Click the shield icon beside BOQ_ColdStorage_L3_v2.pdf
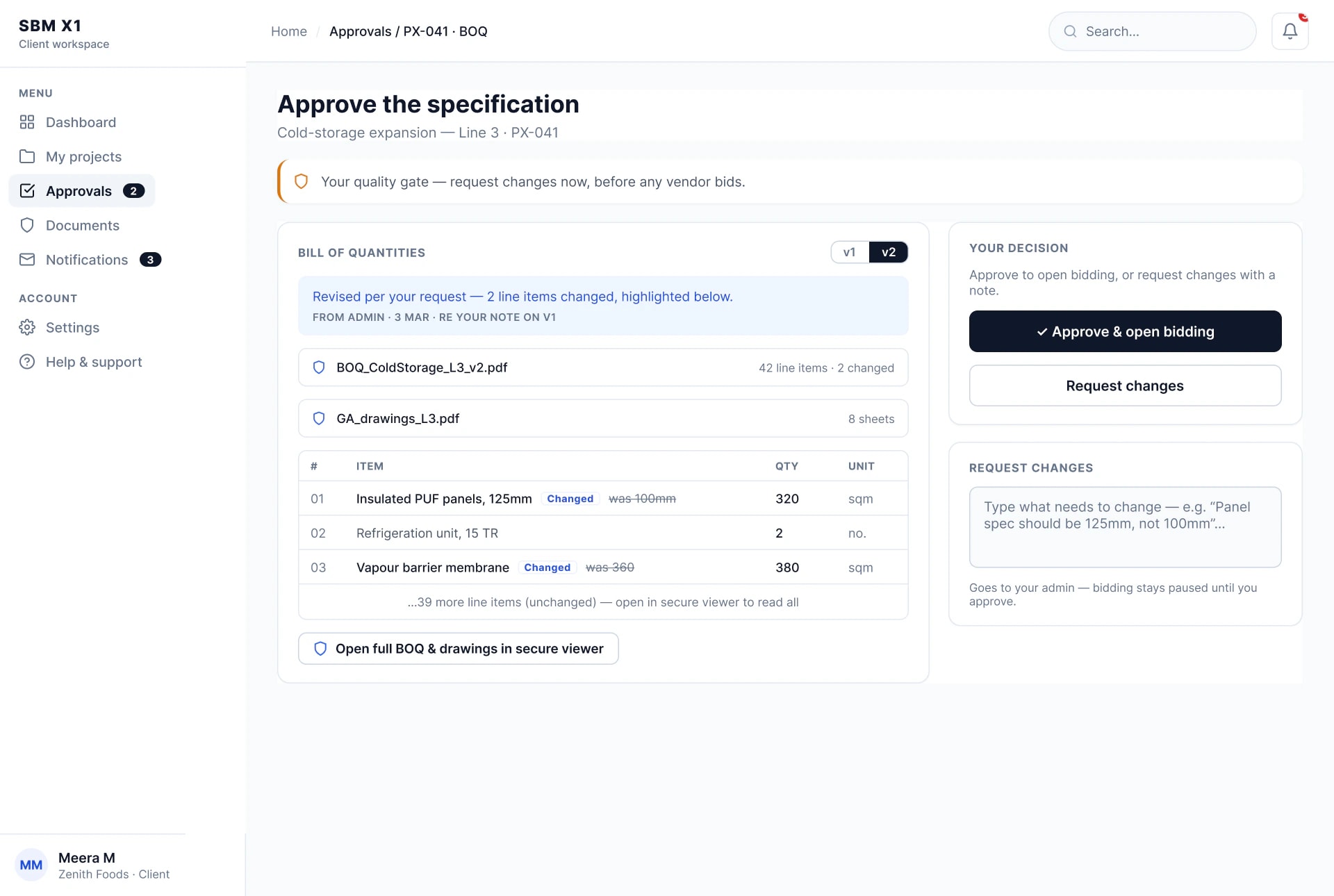1334x896 pixels. (x=319, y=367)
